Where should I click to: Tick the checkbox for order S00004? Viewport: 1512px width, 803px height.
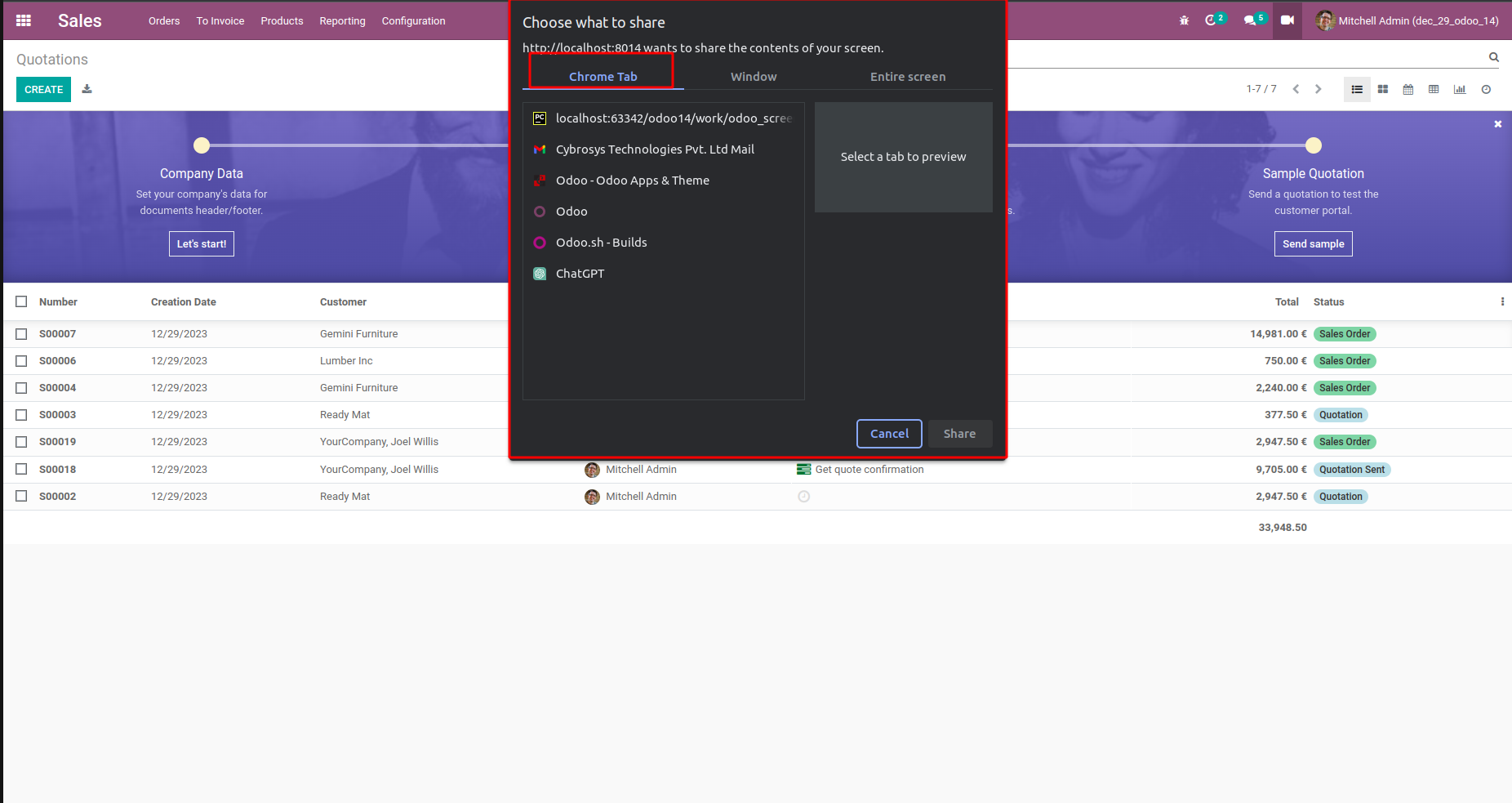21,388
